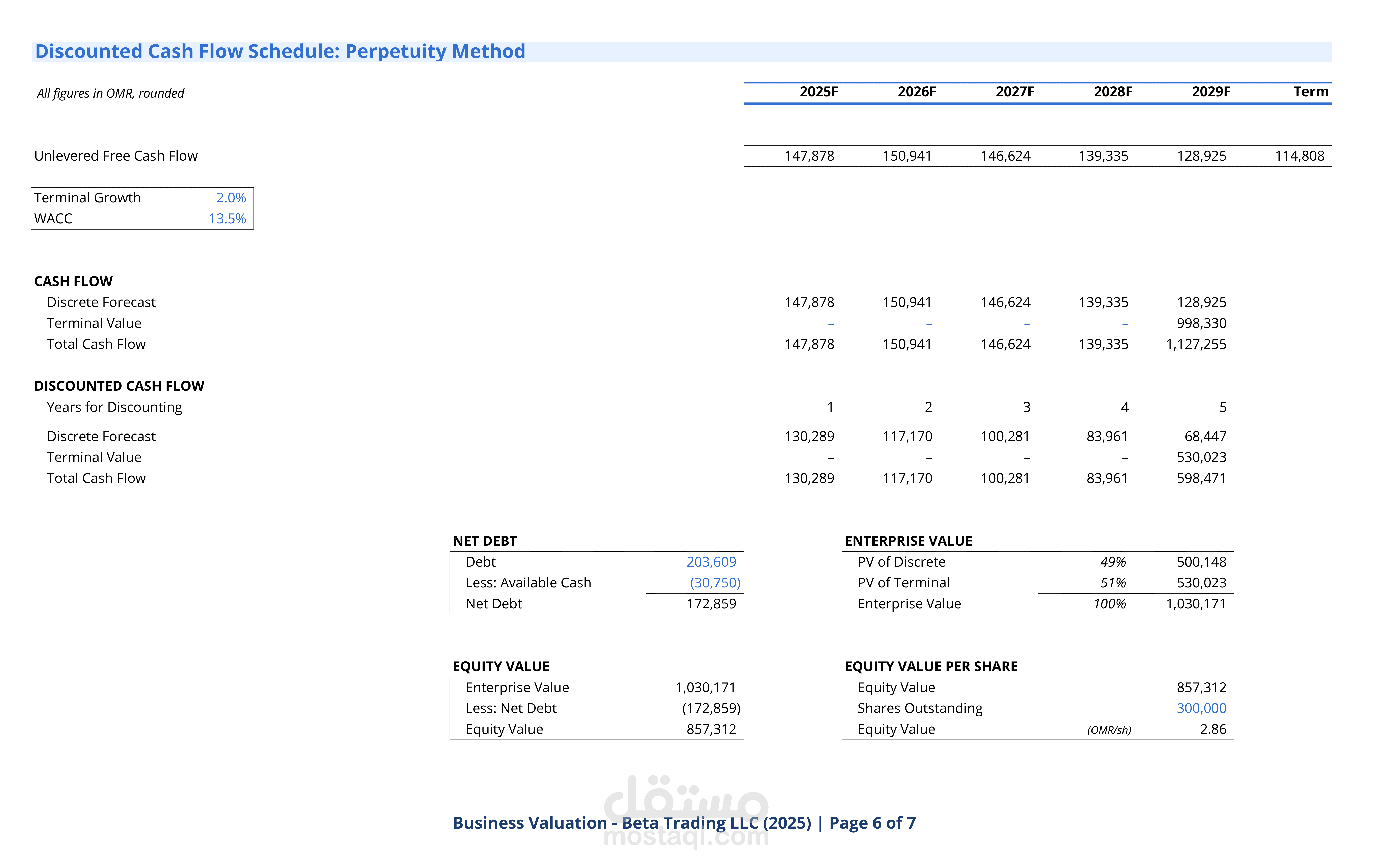Image resolution: width=1373 pixels, height=868 pixels.
Task: Select the Net Debt result 172,859
Action: point(710,603)
